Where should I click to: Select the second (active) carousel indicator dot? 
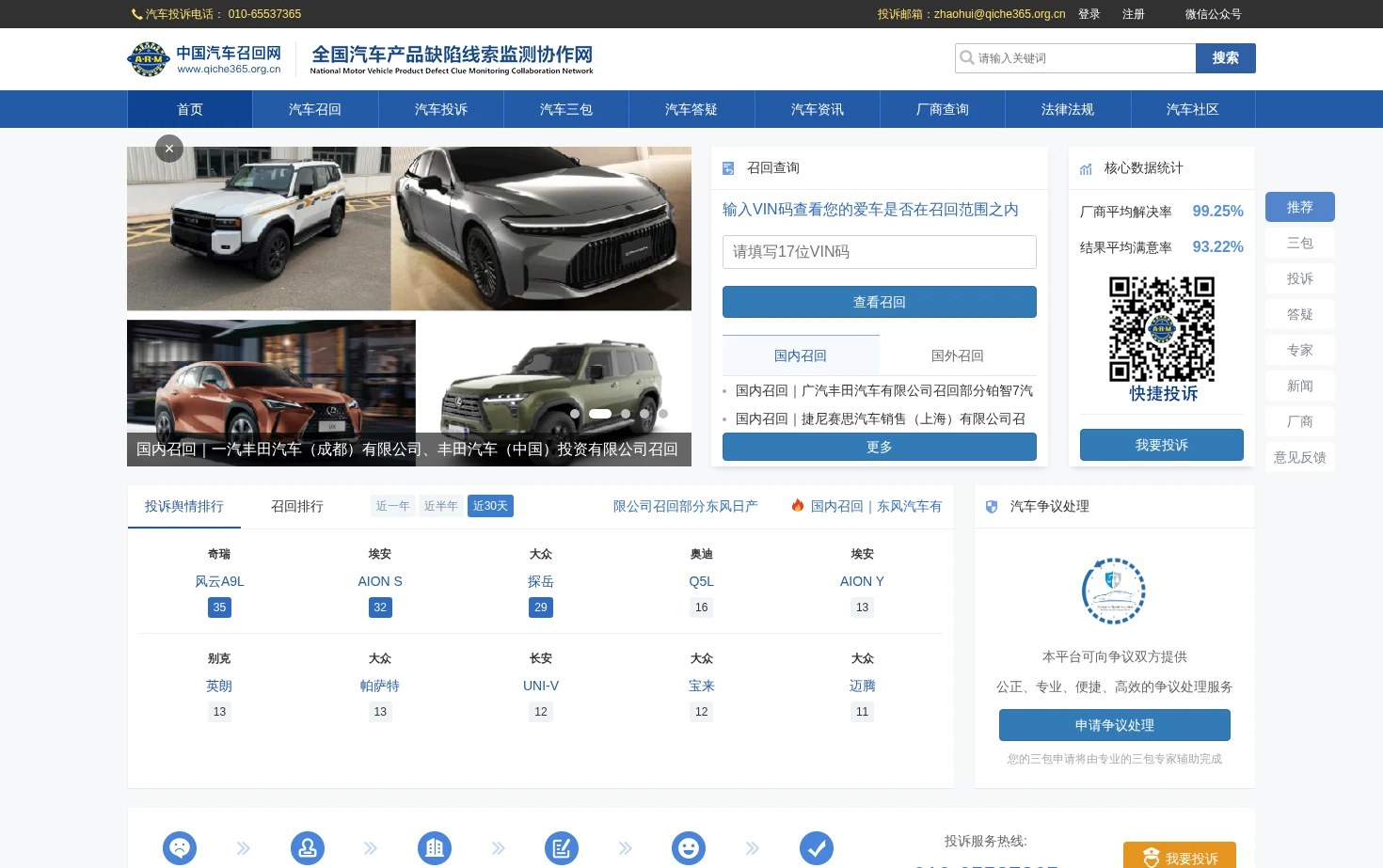(x=600, y=414)
